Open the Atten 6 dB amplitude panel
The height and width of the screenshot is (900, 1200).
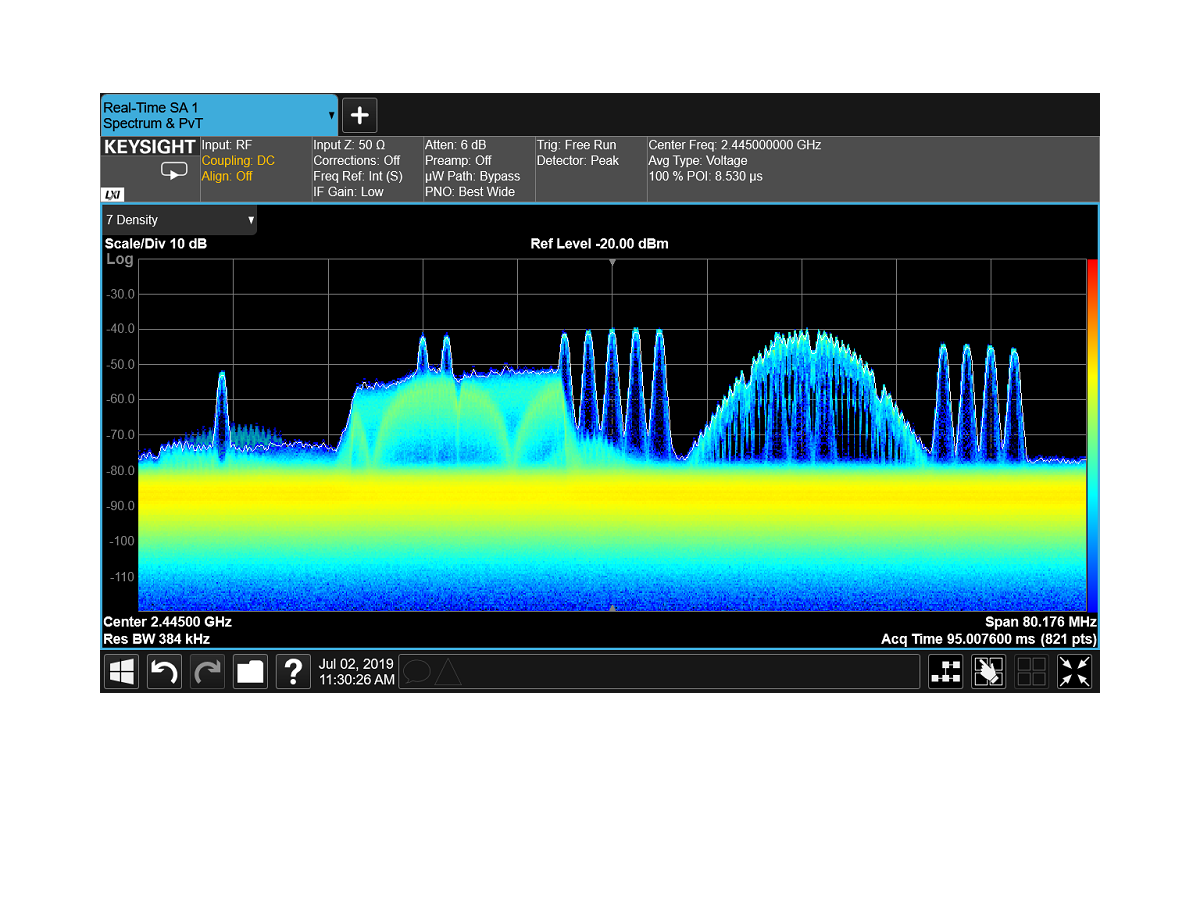(x=478, y=168)
